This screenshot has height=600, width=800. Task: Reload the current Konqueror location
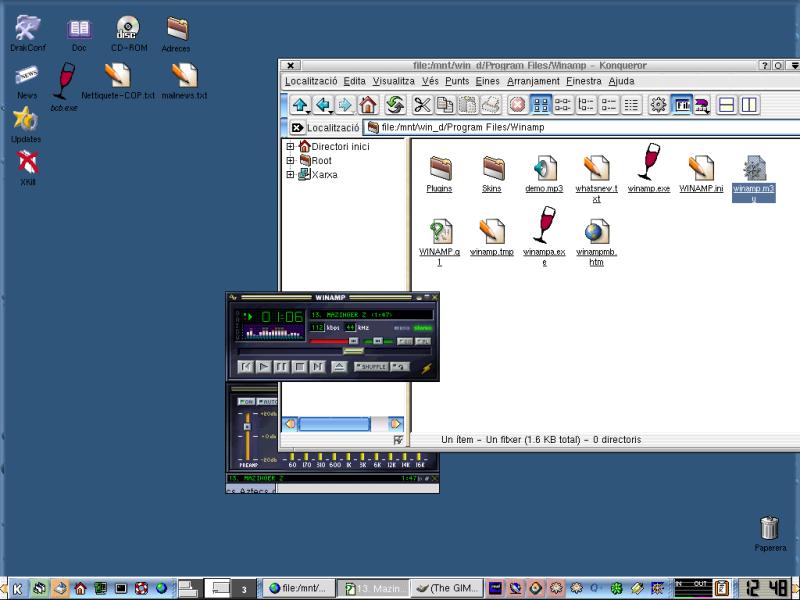(x=394, y=105)
